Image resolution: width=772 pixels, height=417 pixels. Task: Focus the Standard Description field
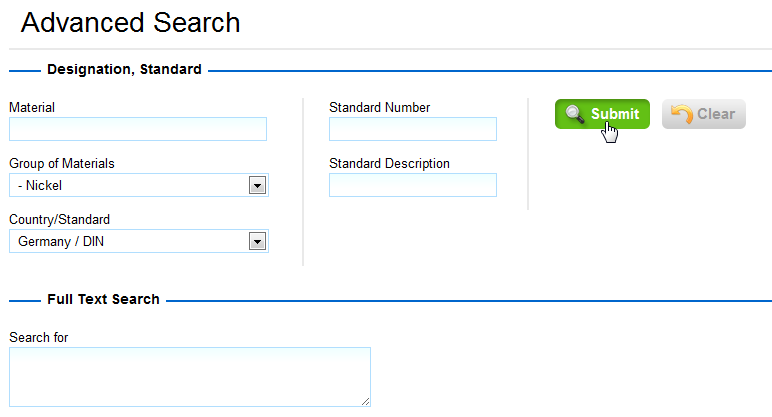click(x=413, y=185)
